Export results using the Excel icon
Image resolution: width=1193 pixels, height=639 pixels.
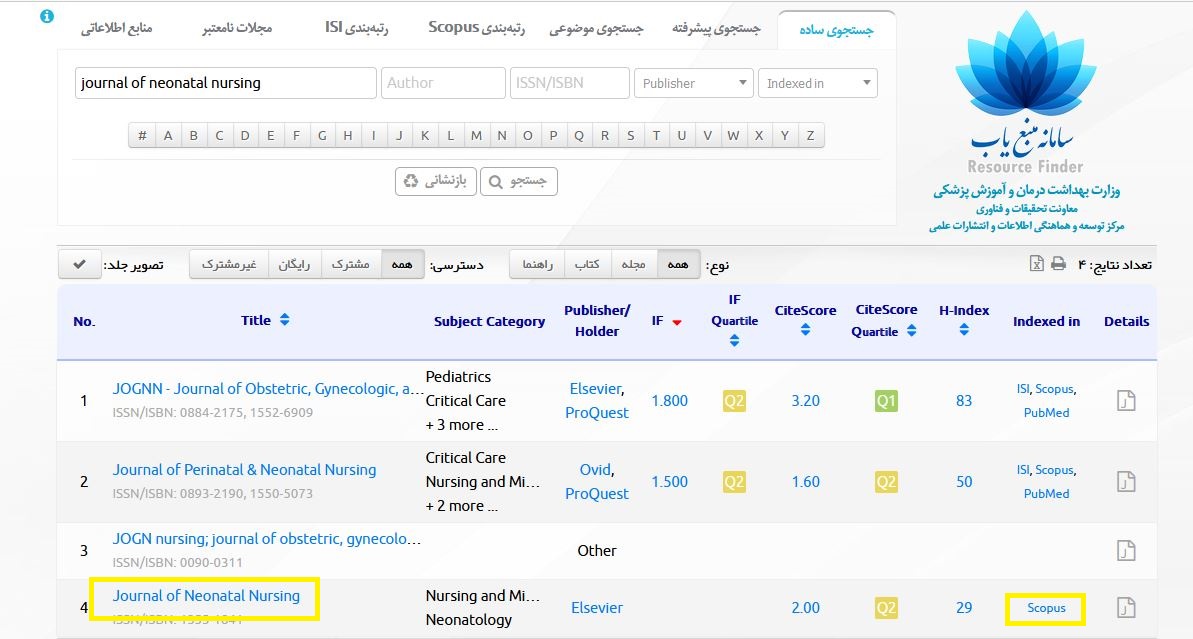1037,263
